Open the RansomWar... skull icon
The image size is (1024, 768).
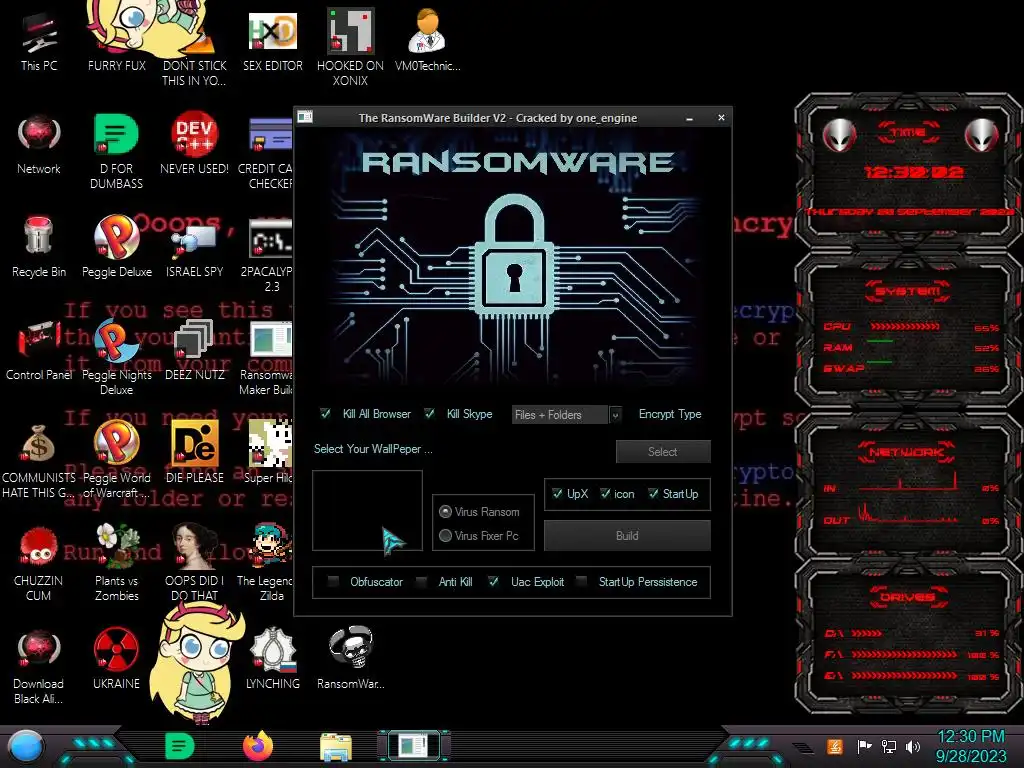350,660
